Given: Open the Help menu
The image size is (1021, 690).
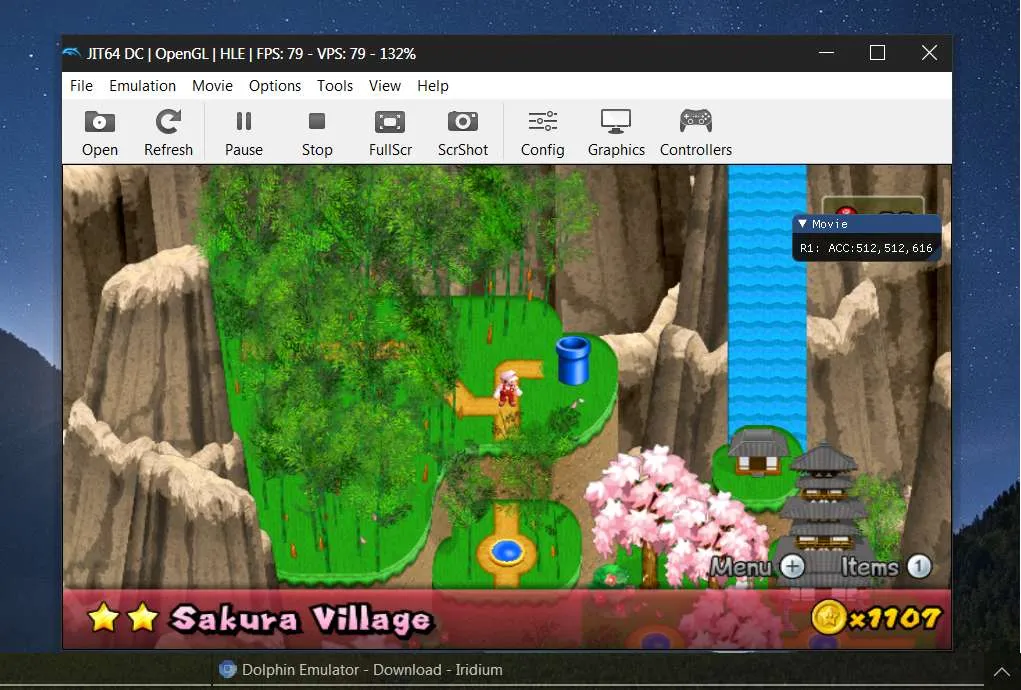Looking at the screenshot, I should [x=433, y=86].
